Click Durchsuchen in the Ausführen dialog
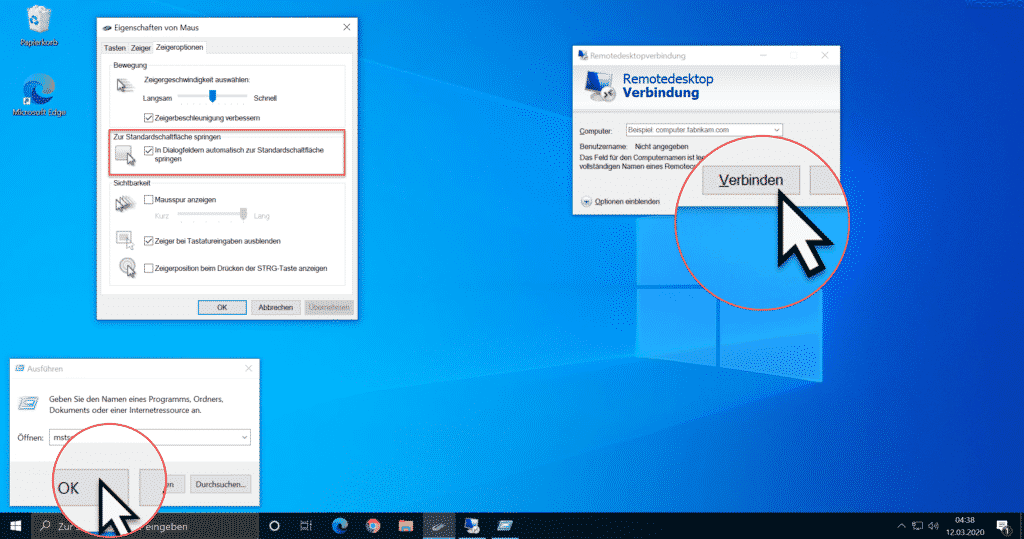The height and width of the screenshot is (539, 1024). (x=220, y=485)
